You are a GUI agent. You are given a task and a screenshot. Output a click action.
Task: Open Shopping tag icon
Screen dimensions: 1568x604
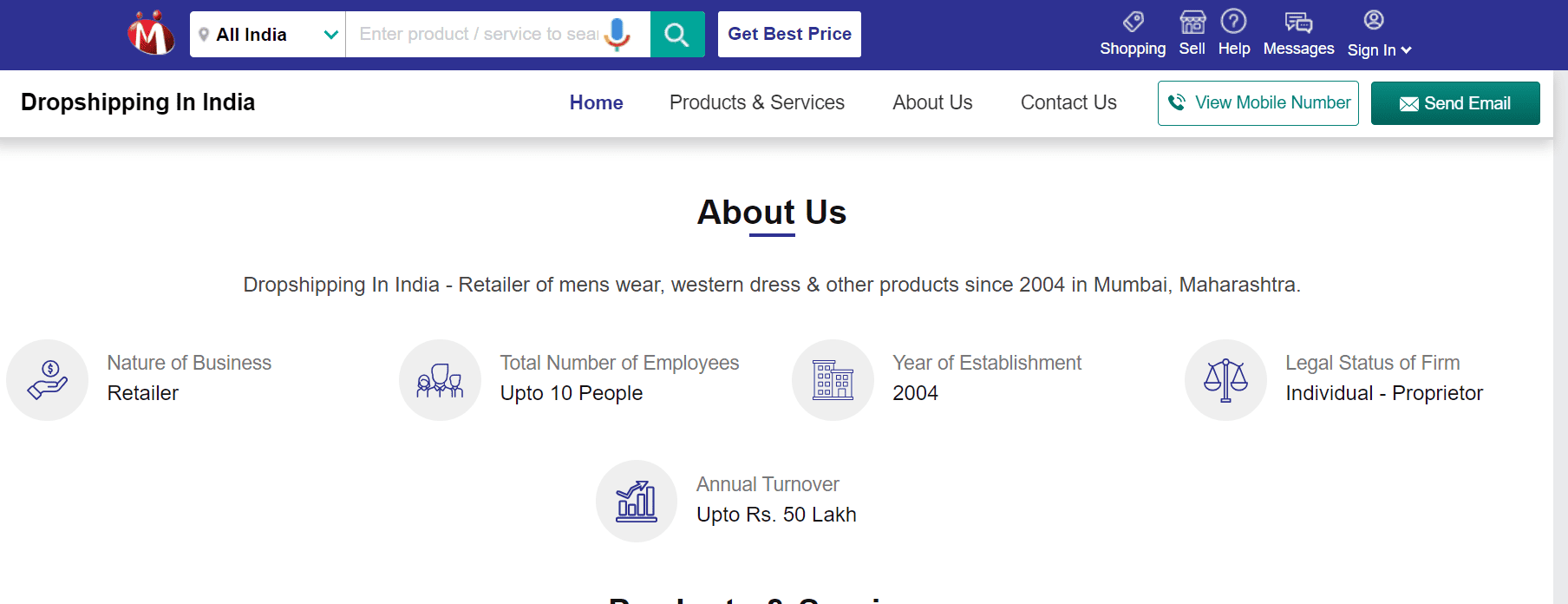[1133, 21]
